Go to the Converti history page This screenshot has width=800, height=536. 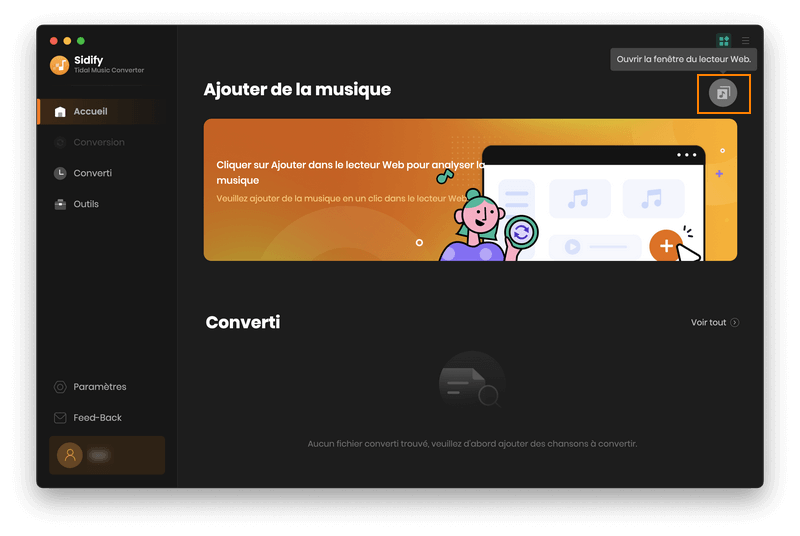point(92,173)
